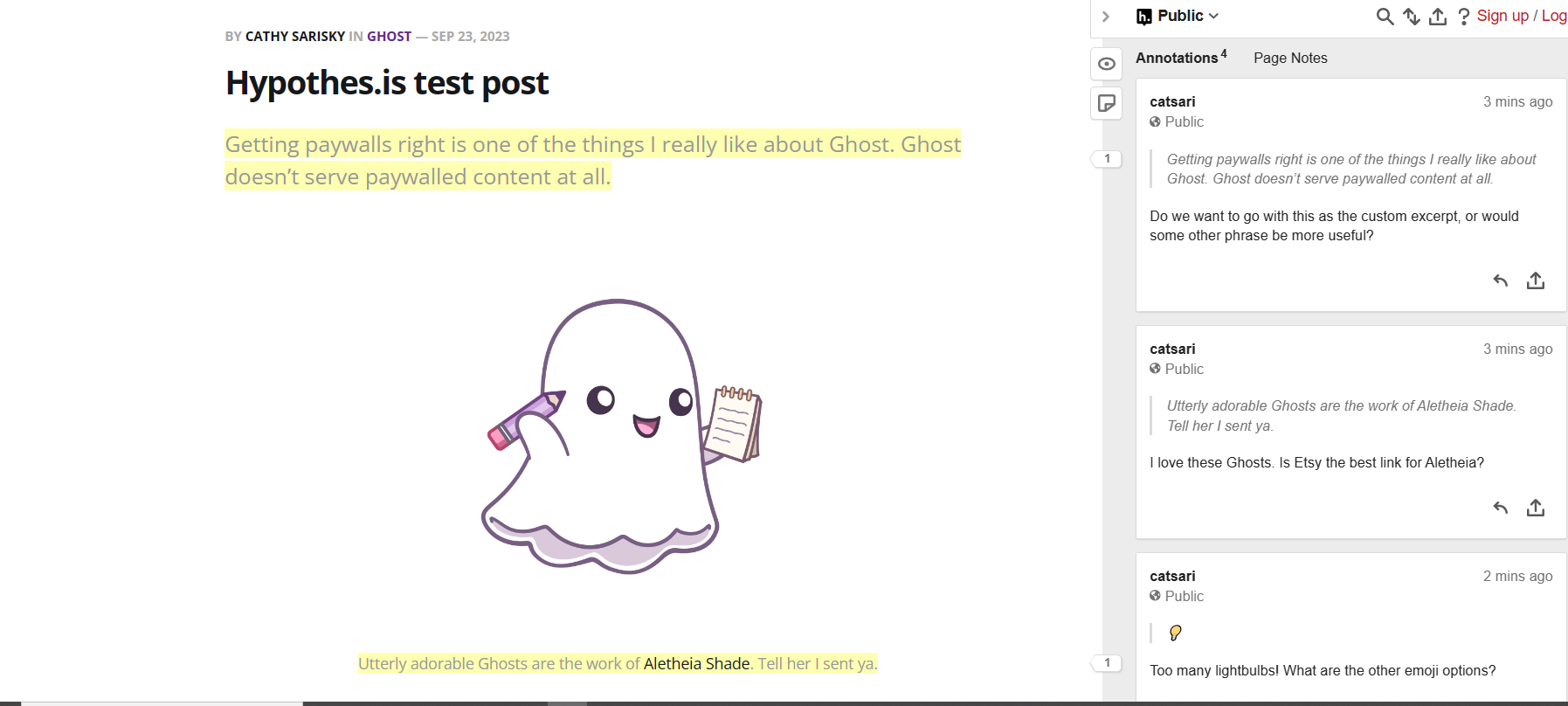Open the Aletheia Shade link
This screenshot has height=706, width=1568.
[696, 663]
